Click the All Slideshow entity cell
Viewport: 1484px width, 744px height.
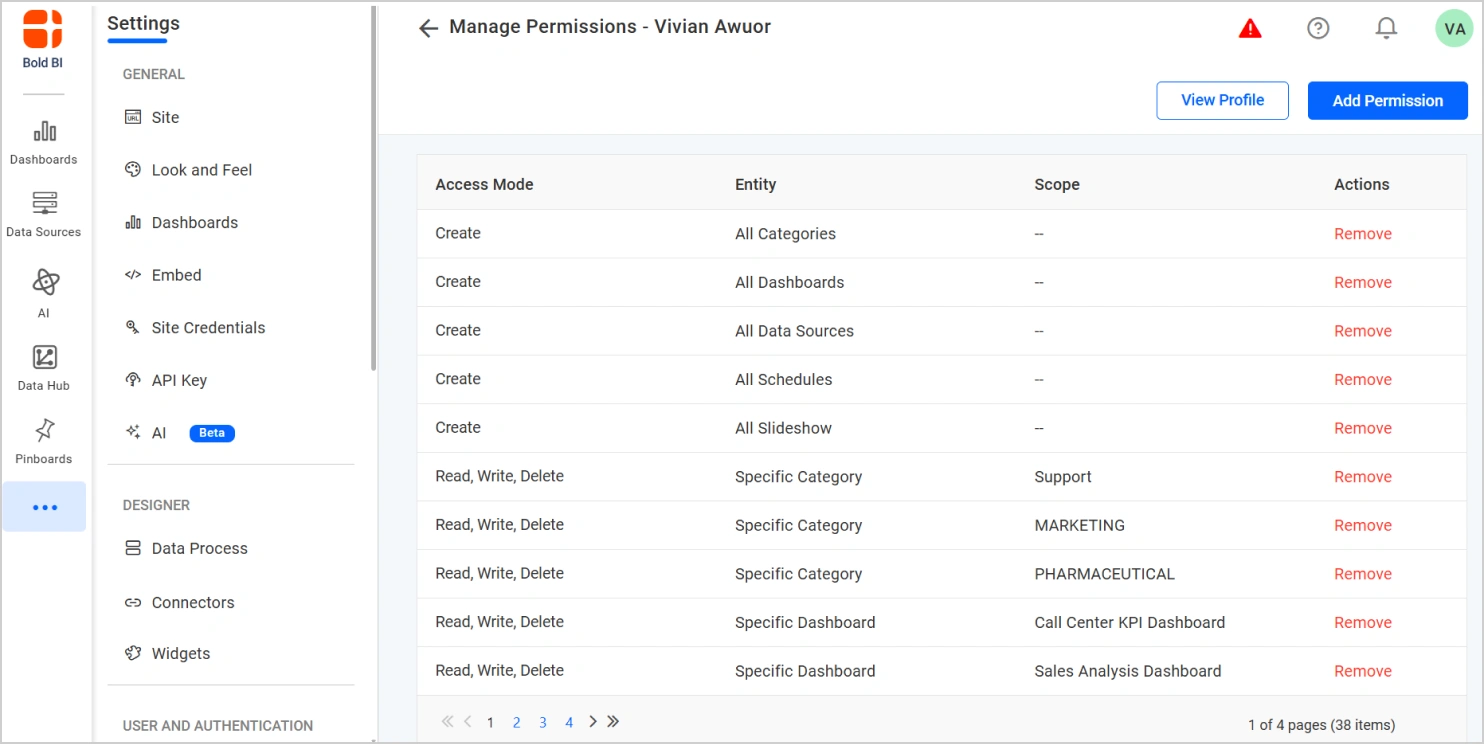[x=783, y=428]
